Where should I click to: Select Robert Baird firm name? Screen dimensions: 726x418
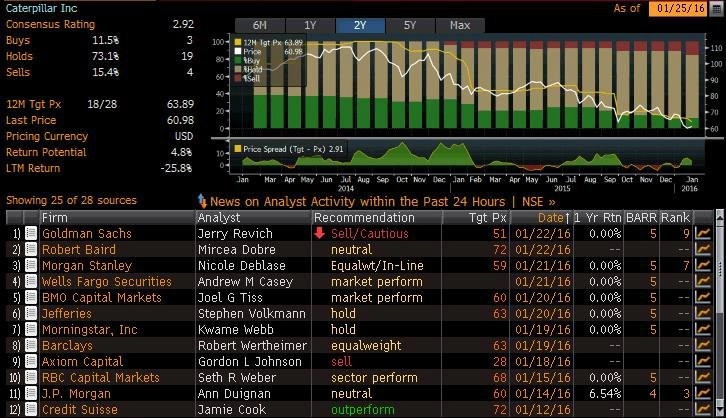tap(79, 250)
